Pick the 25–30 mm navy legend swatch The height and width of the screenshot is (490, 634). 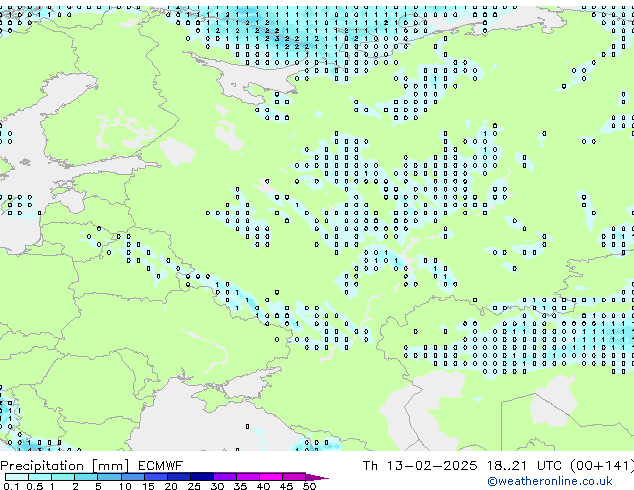coord(202,477)
